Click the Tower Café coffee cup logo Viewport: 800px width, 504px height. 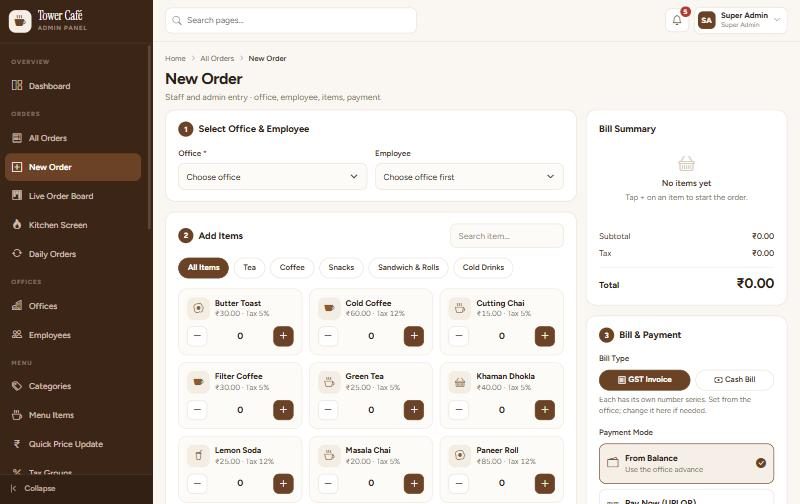tap(20, 21)
